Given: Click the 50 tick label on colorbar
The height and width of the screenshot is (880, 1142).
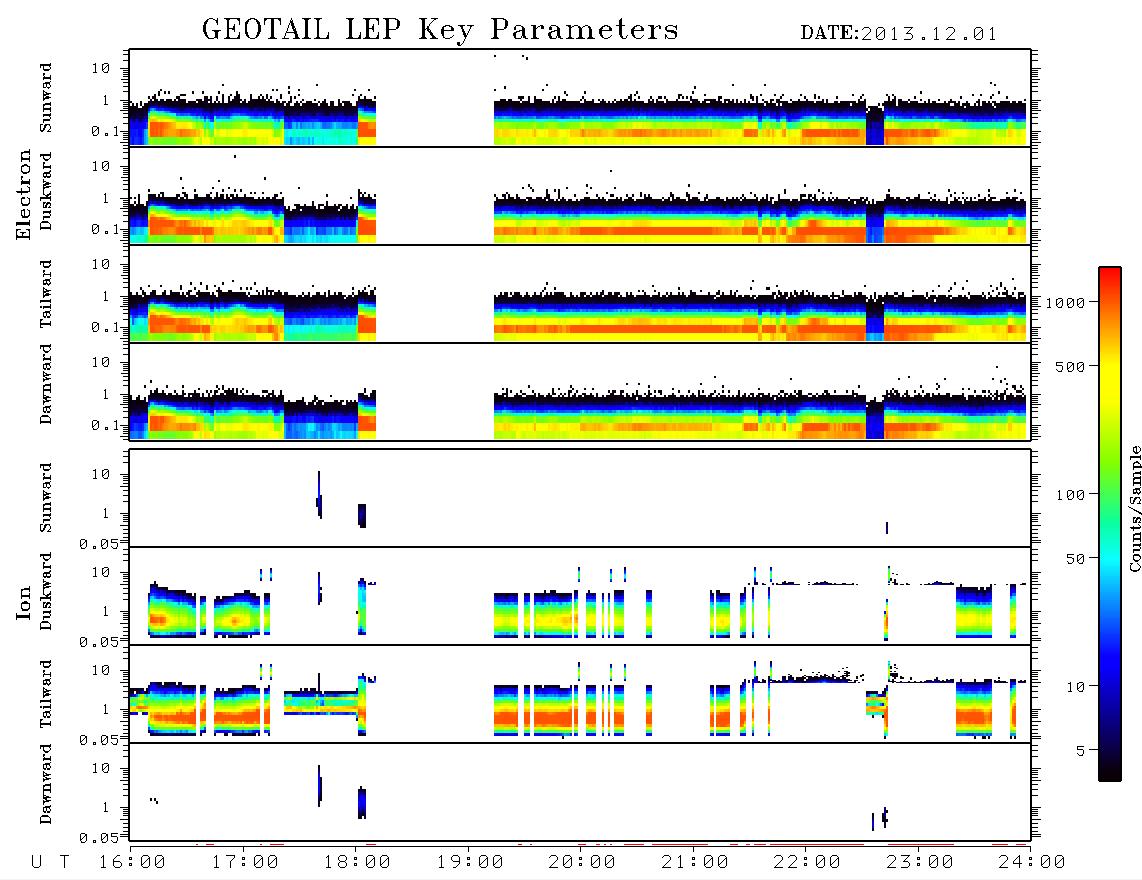Looking at the screenshot, I should pos(1077,559).
